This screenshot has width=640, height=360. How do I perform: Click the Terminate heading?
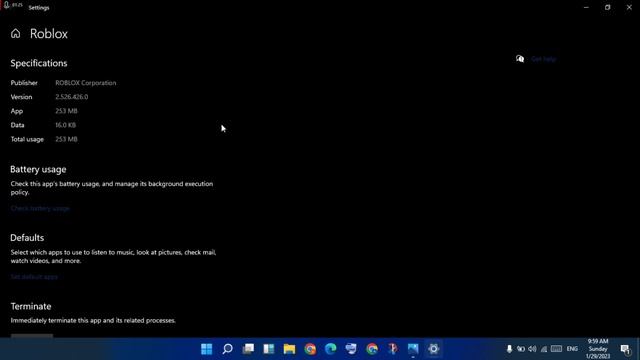pos(31,306)
